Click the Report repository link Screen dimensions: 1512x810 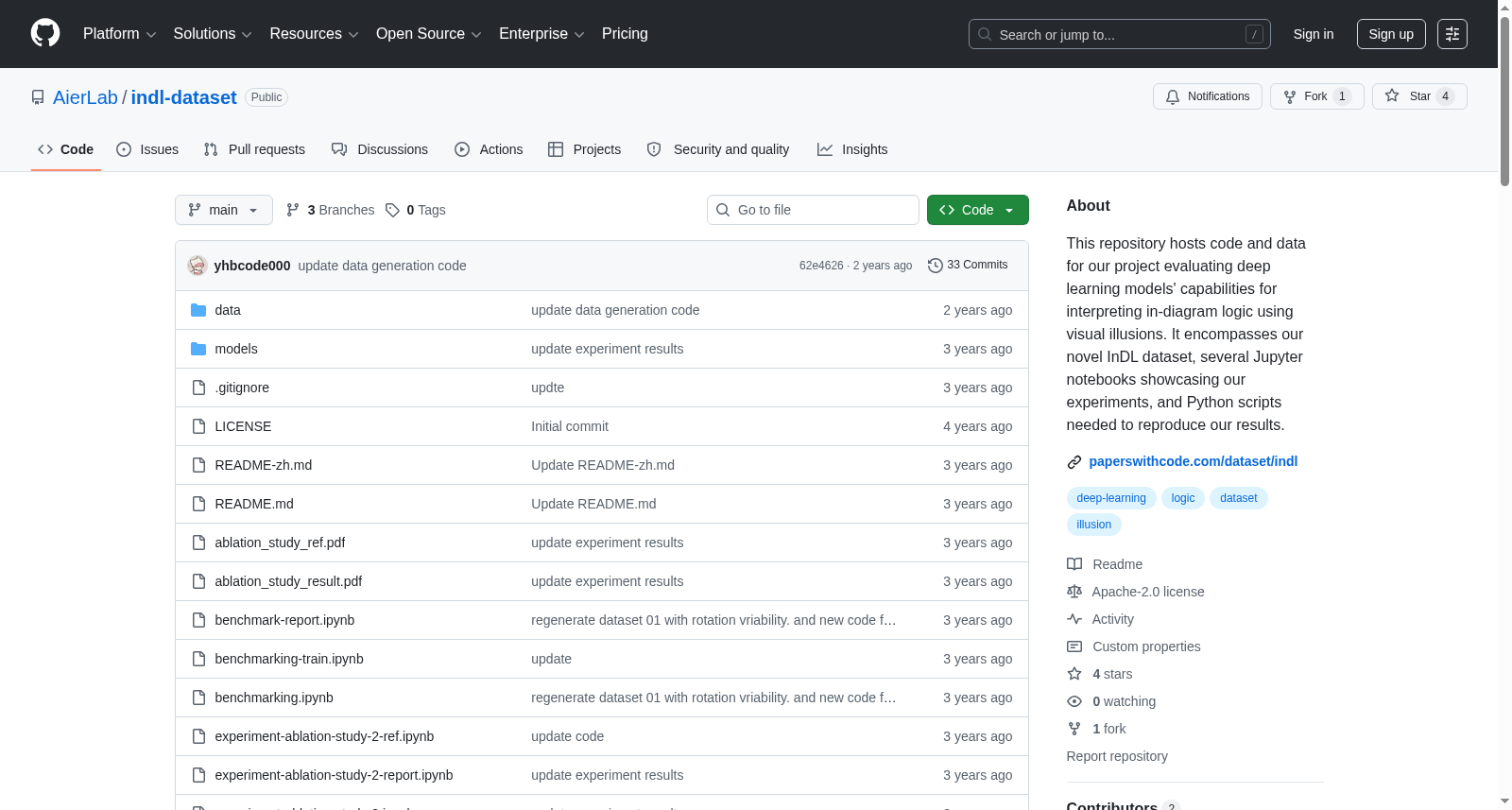click(x=1117, y=756)
